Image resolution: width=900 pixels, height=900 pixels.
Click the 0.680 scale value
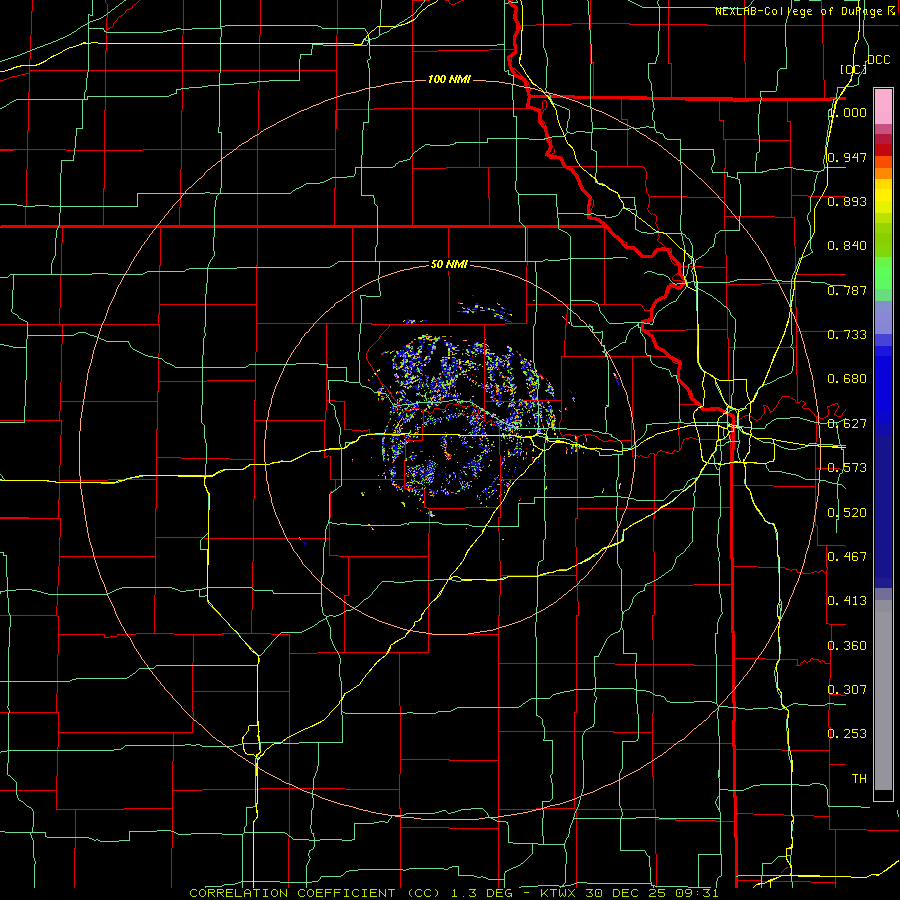coord(847,379)
